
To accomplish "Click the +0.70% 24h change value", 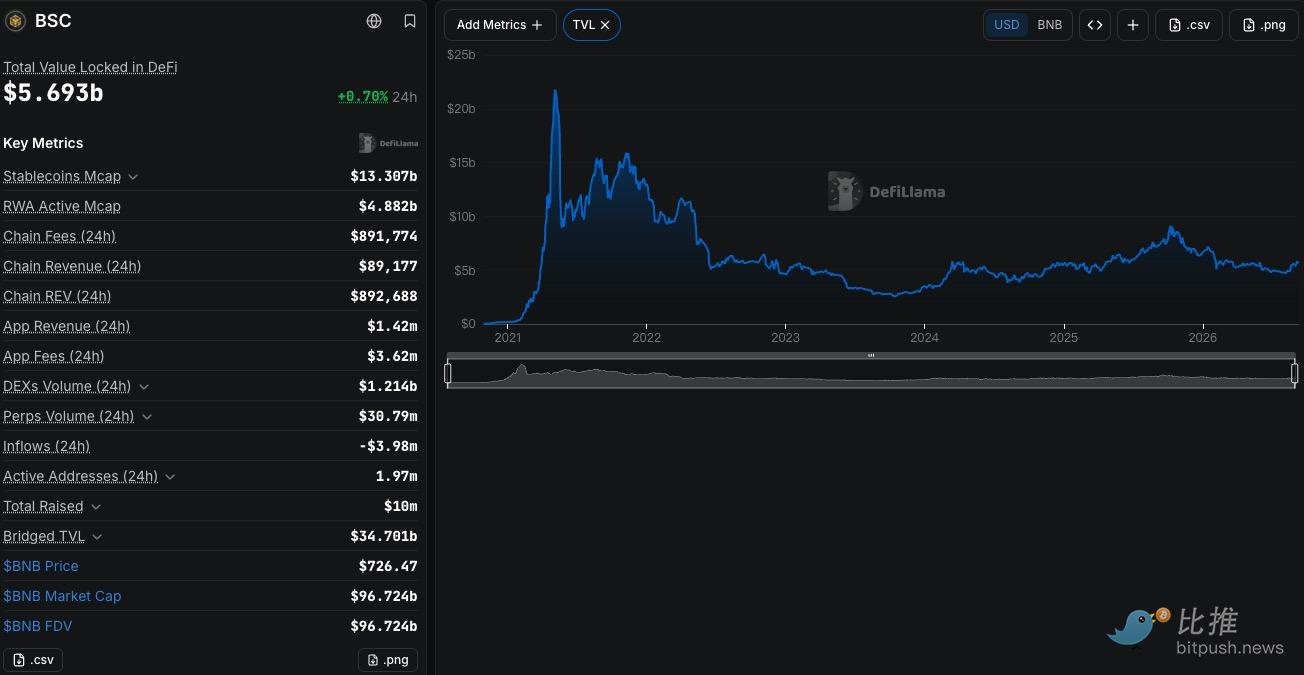I will pos(363,97).
